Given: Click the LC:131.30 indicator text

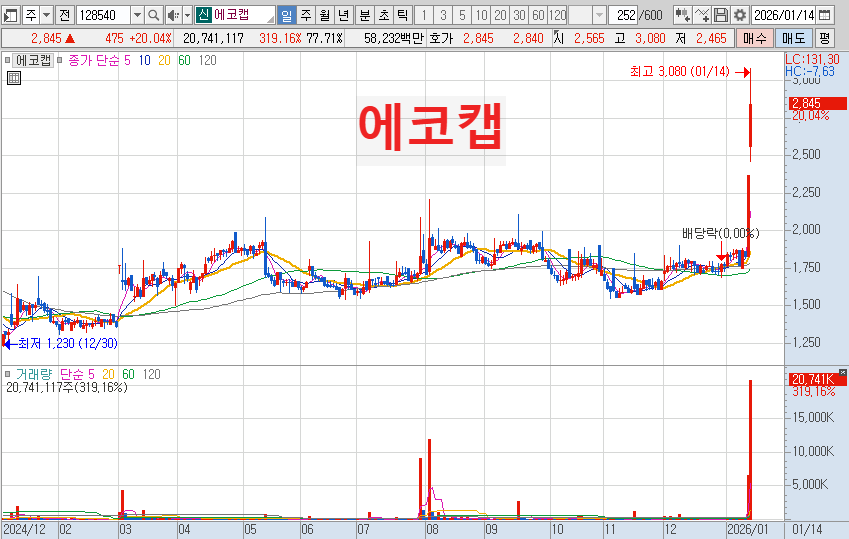Looking at the screenshot, I should click(x=812, y=60).
